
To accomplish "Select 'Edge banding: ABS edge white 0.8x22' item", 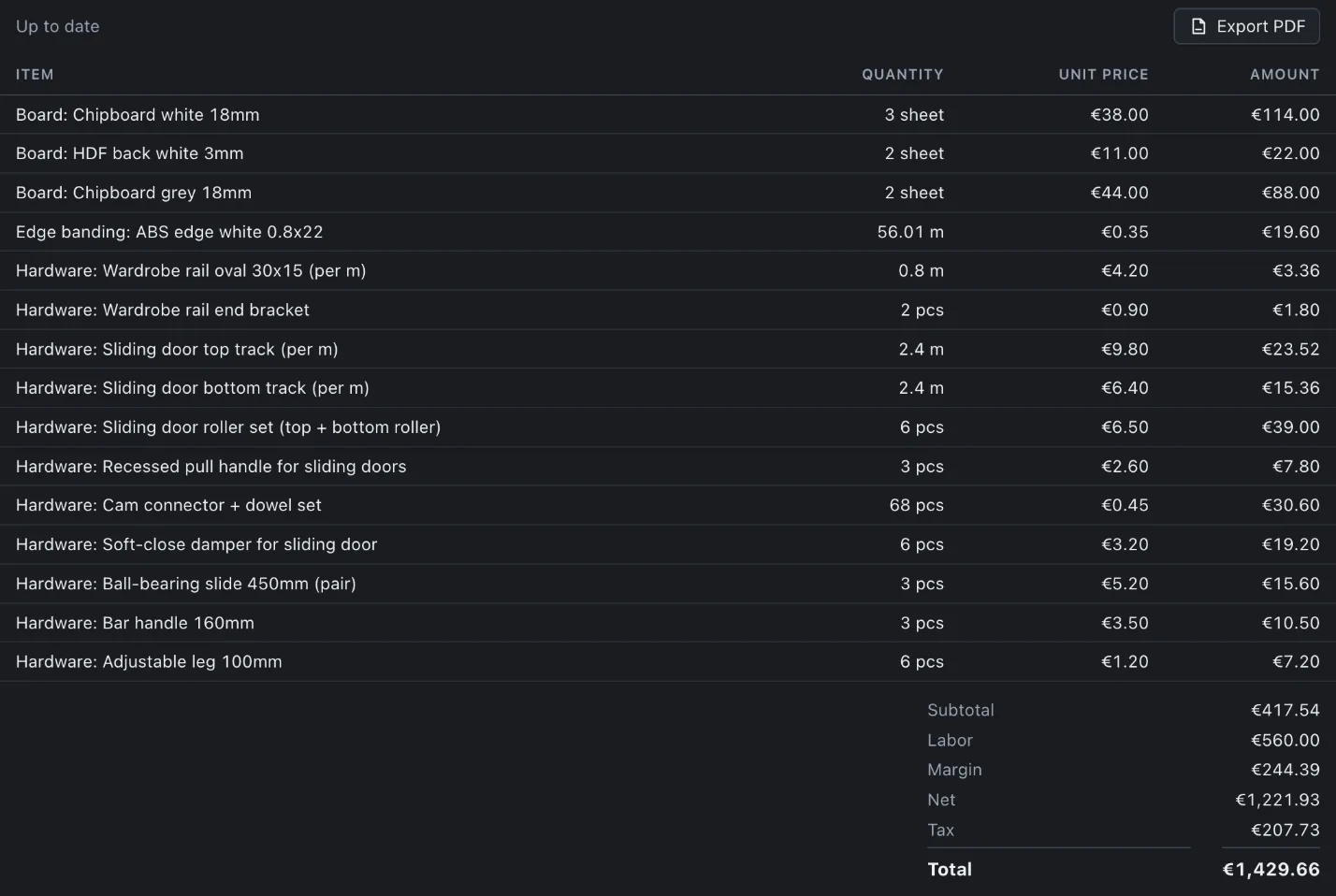I will pyautogui.click(x=169, y=232).
